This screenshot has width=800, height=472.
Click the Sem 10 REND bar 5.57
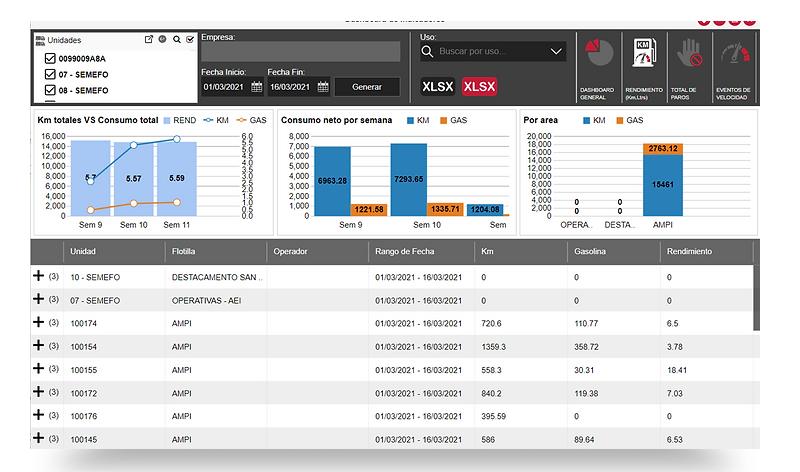(x=134, y=179)
